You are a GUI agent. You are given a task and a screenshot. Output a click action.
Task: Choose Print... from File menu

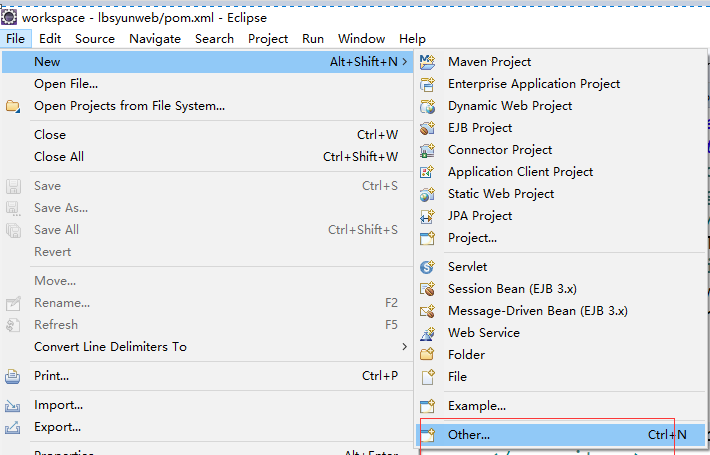pyautogui.click(x=207, y=376)
